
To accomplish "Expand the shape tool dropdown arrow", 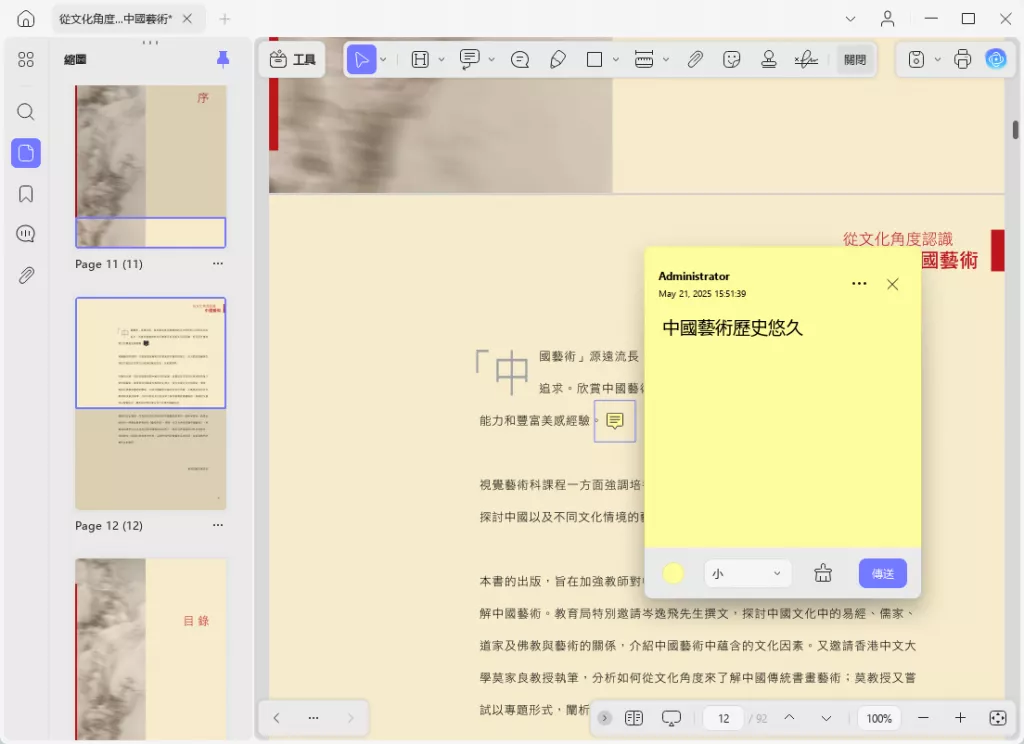I will (615, 60).
